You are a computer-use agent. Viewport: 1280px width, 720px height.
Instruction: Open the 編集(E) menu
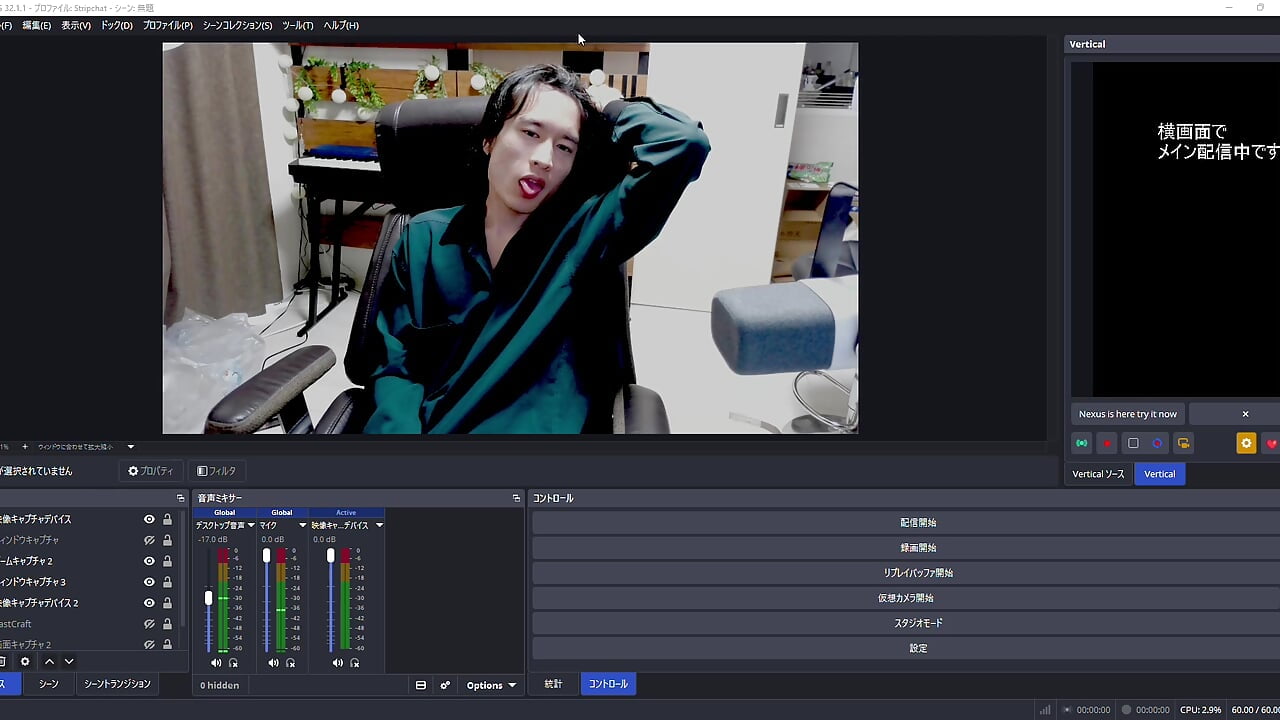(36, 25)
